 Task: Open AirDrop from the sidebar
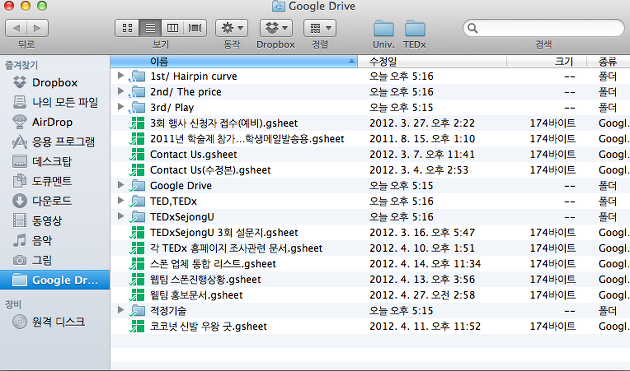(55, 122)
